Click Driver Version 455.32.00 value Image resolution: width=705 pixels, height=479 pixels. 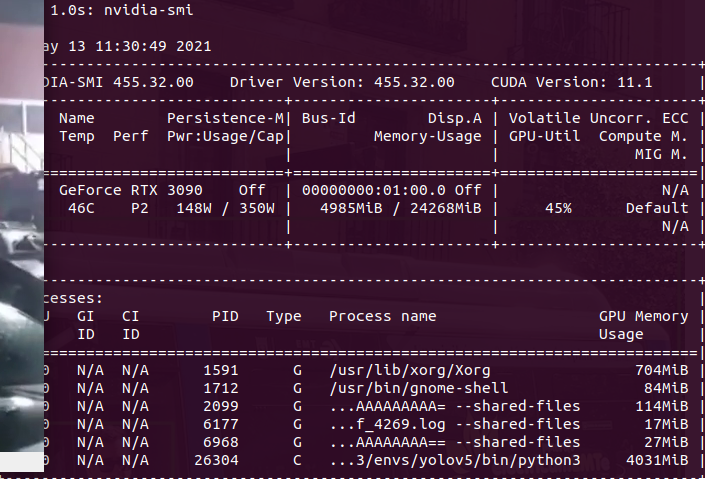[414, 82]
